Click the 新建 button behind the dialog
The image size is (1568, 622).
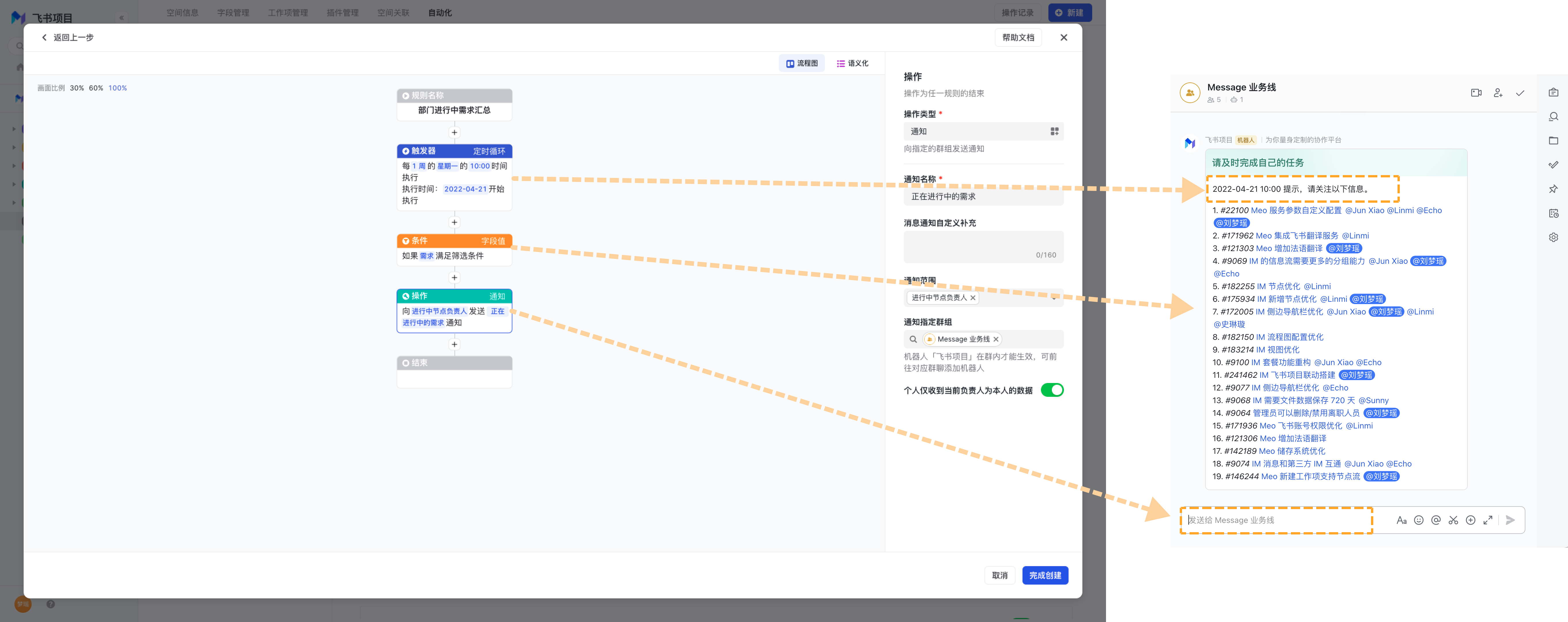(1069, 13)
